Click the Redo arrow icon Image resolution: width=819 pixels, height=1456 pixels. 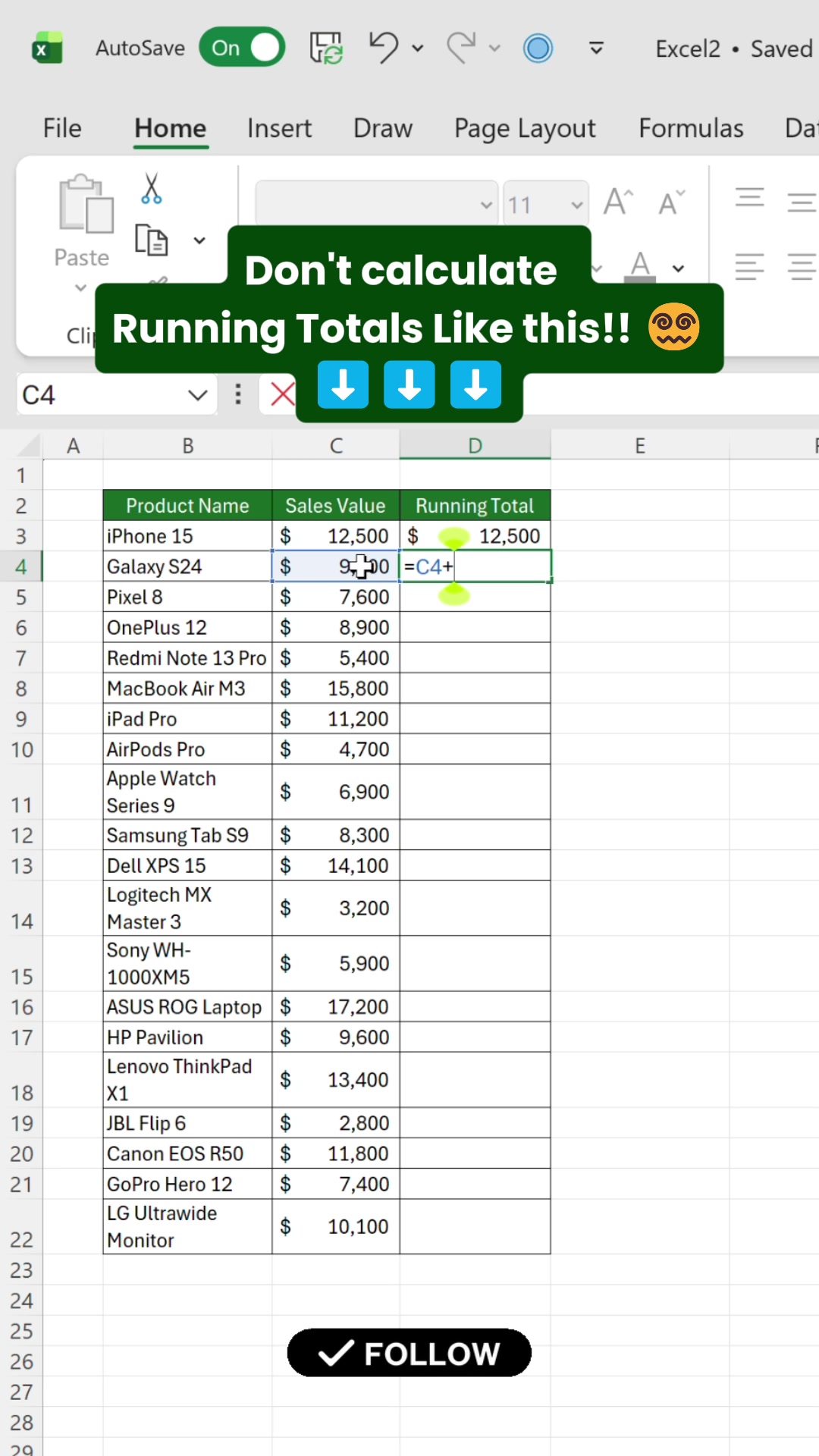click(x=461, y=48)
